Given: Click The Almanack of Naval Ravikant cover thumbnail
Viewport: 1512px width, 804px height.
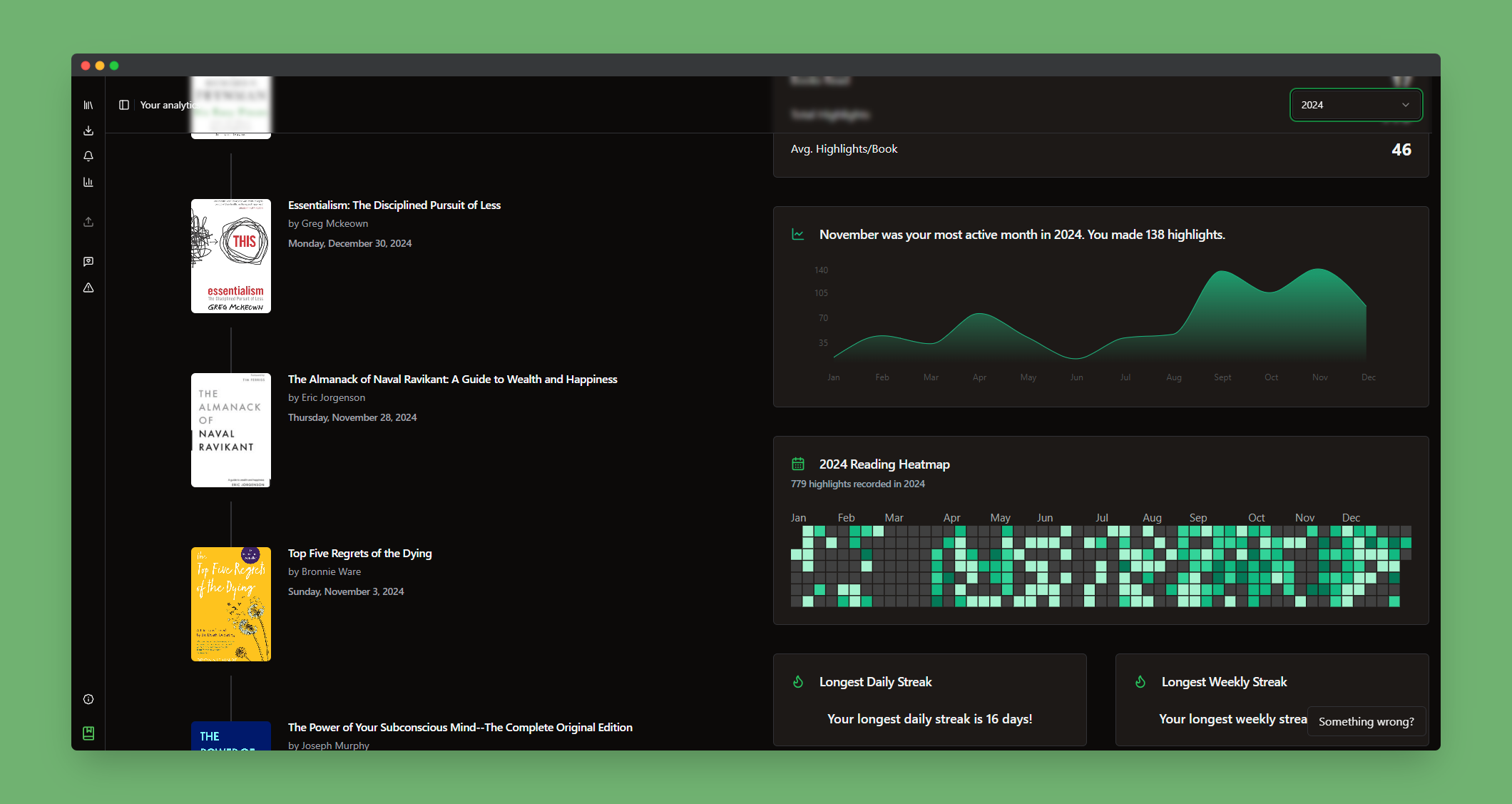Looking at the screenshot, I should 230,429.
